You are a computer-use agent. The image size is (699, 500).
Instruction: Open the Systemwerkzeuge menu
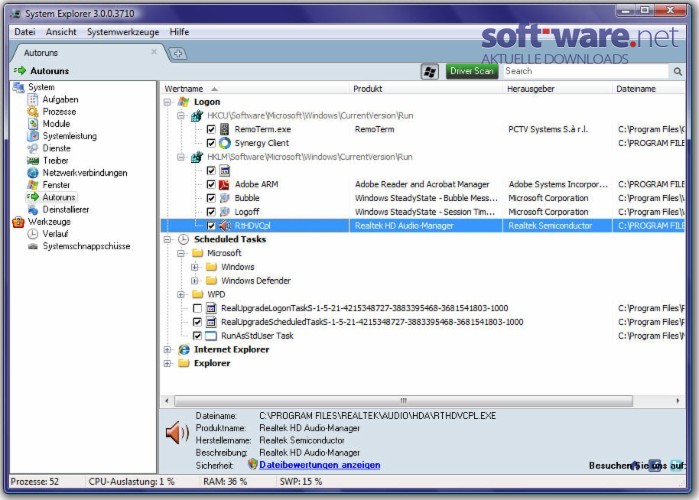[123, 32]
